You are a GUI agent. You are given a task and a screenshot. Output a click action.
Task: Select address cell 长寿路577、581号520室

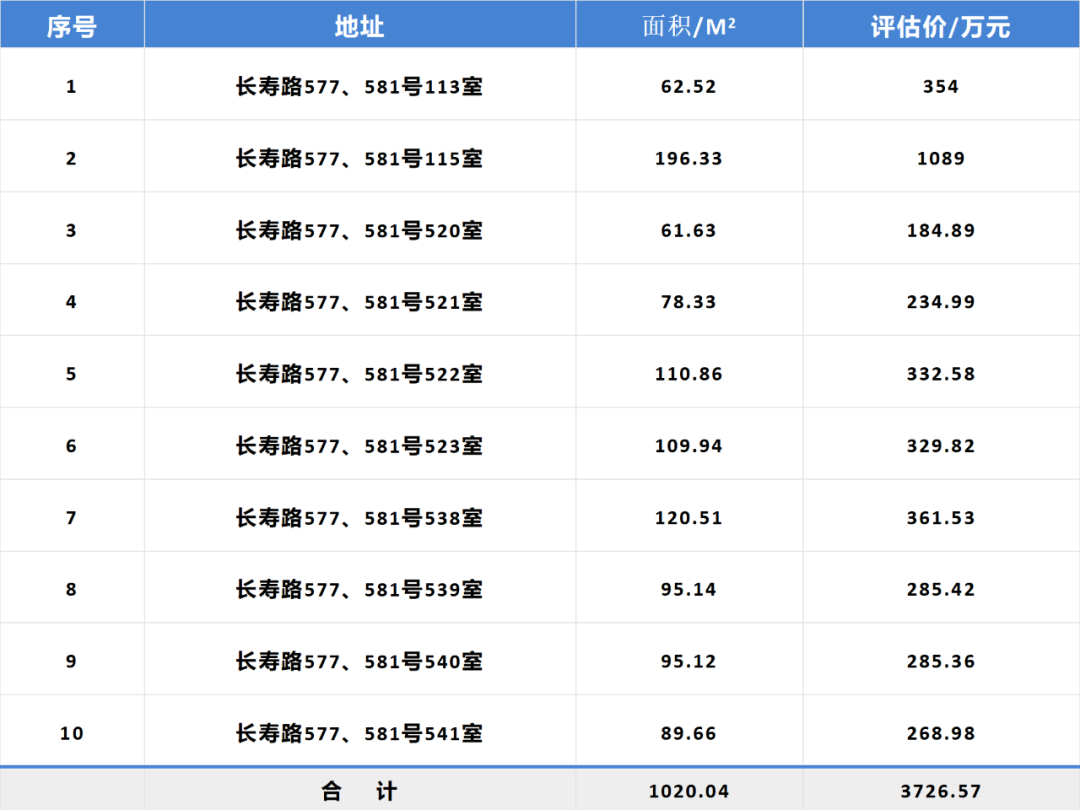(x=360, y=230)
